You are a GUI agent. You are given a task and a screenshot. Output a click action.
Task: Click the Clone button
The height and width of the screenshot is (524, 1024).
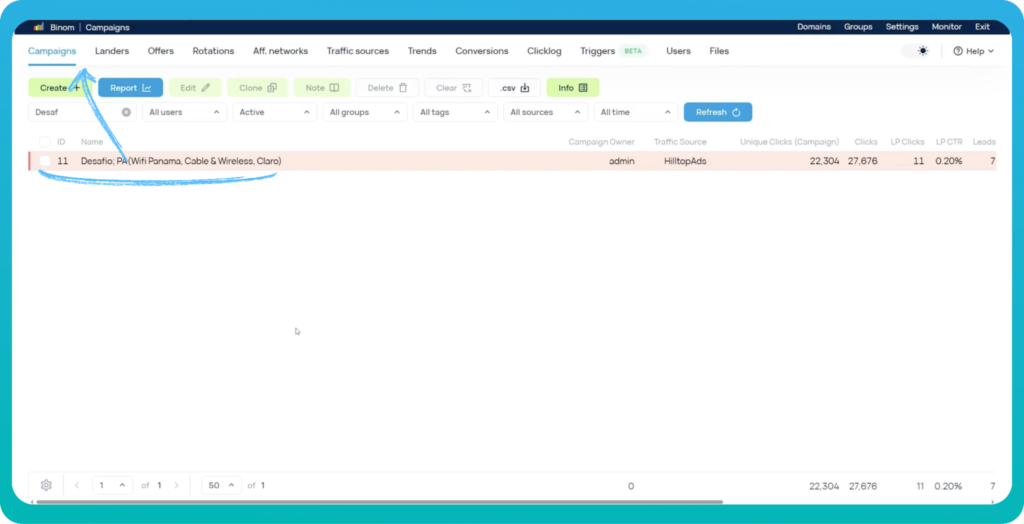[x=257, y=88]
